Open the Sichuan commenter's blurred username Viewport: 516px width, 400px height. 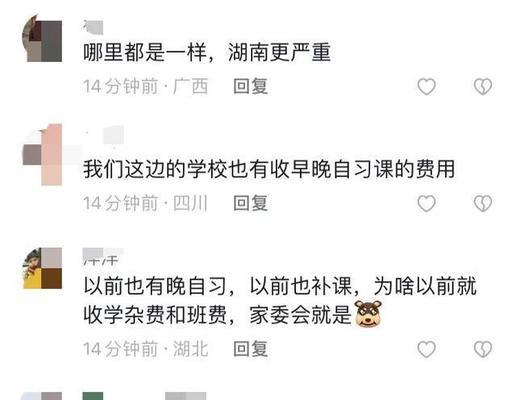click(x=104, y=135)
